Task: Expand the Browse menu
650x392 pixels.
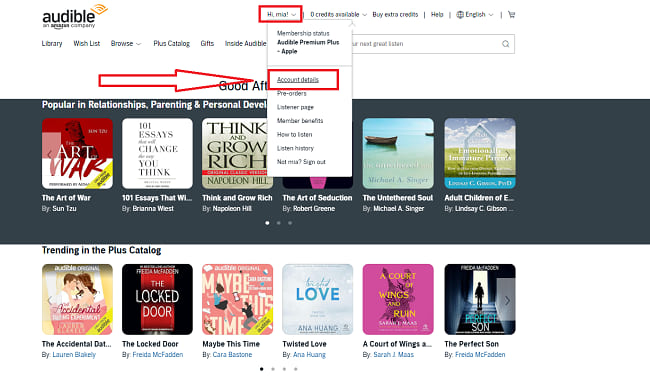Action: point(126,44)
